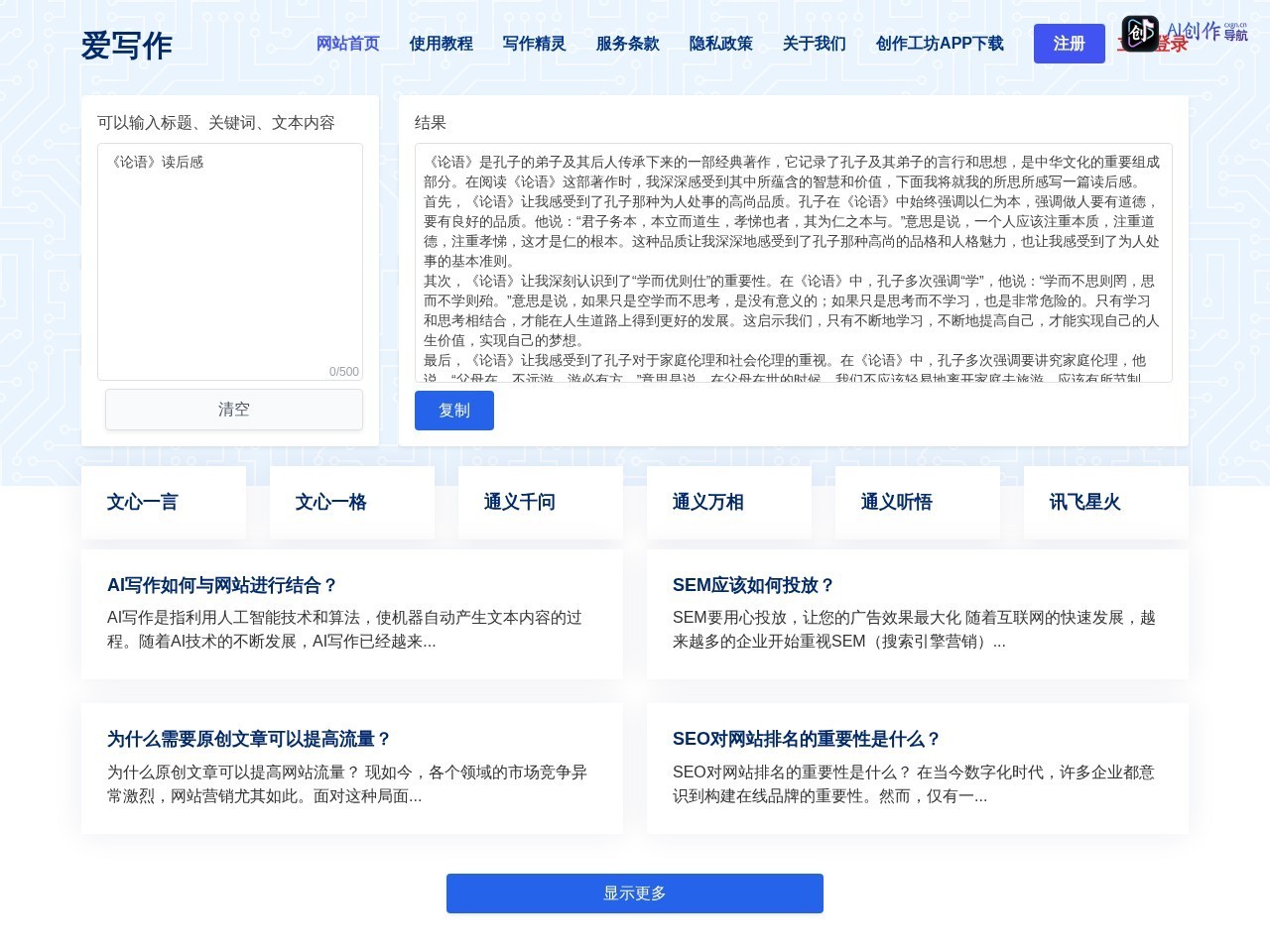Open the 文心一言 card
The width and height of the screenshot is (1270, 952).
(164, 503)
